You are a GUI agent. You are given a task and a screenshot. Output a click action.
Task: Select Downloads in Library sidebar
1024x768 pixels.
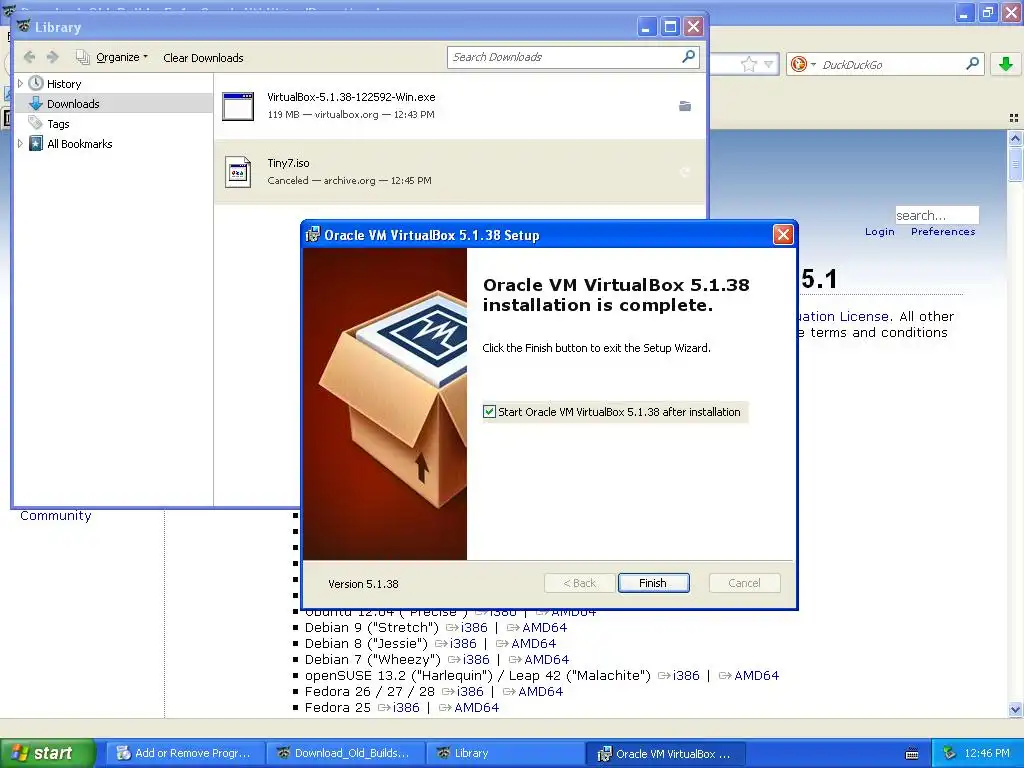click(73, 104)
